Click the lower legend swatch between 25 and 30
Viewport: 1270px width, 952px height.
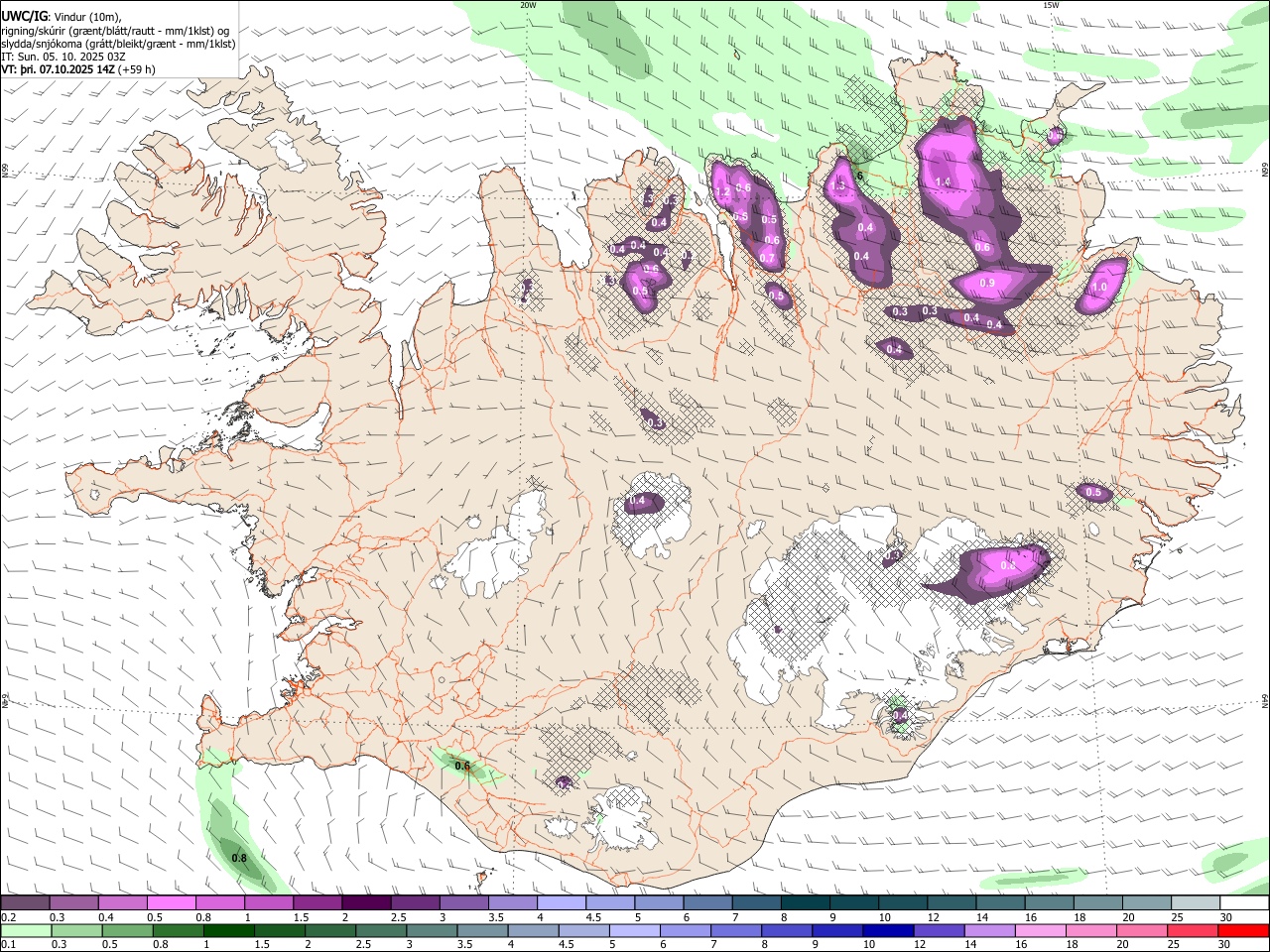[x=1192, y=930]
